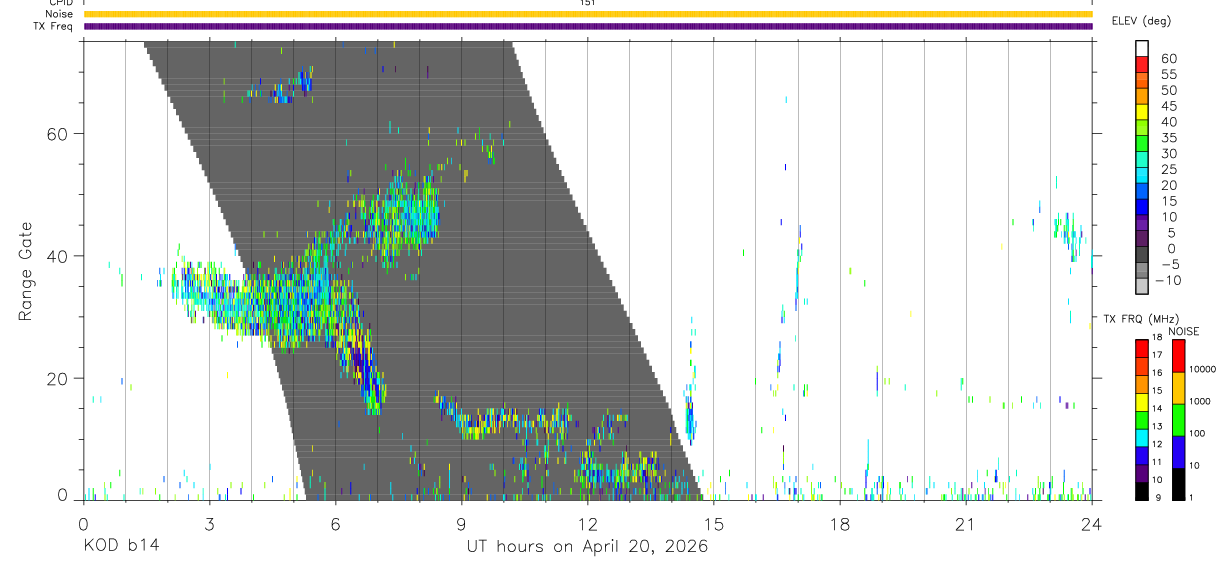Viewport: 1228px width, 567px height.
Task: Click the cyan 25 degree elevation swatch
Action: click(1142, 175)
